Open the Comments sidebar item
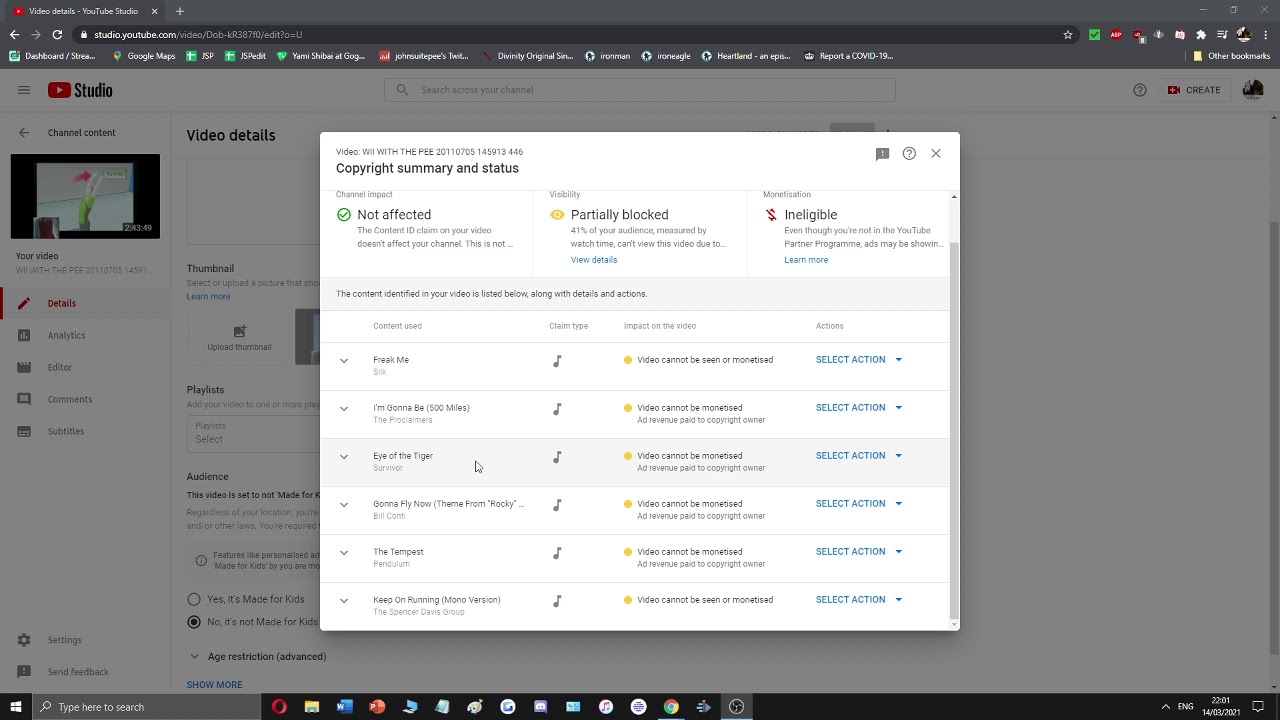Viewport: 1280px width, 720px height. (85, 399)
